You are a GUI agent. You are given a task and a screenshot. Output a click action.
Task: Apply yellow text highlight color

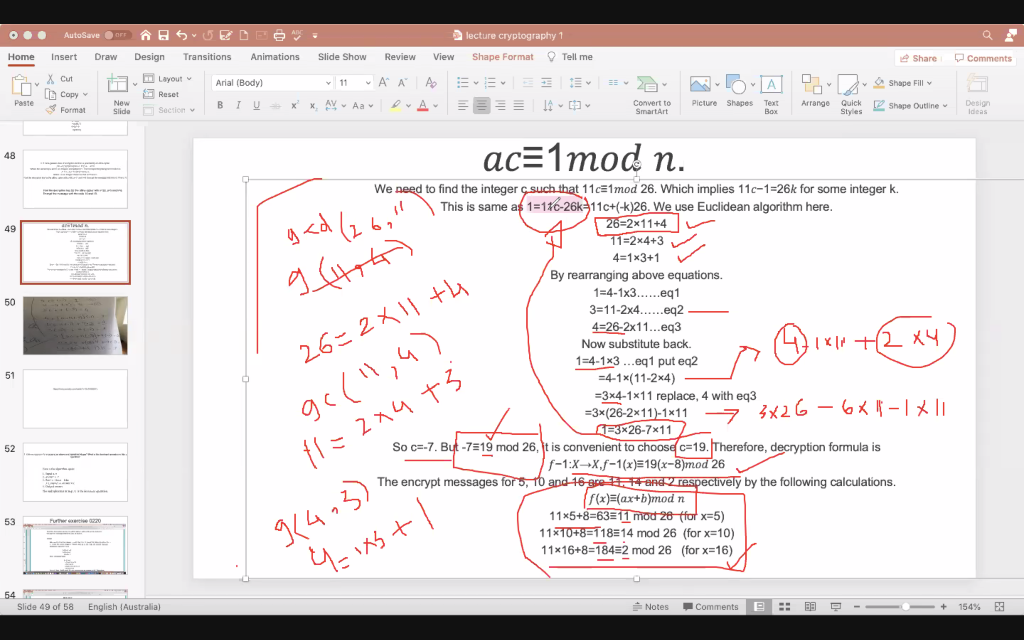pyautogui.click(x=395, y=106)
